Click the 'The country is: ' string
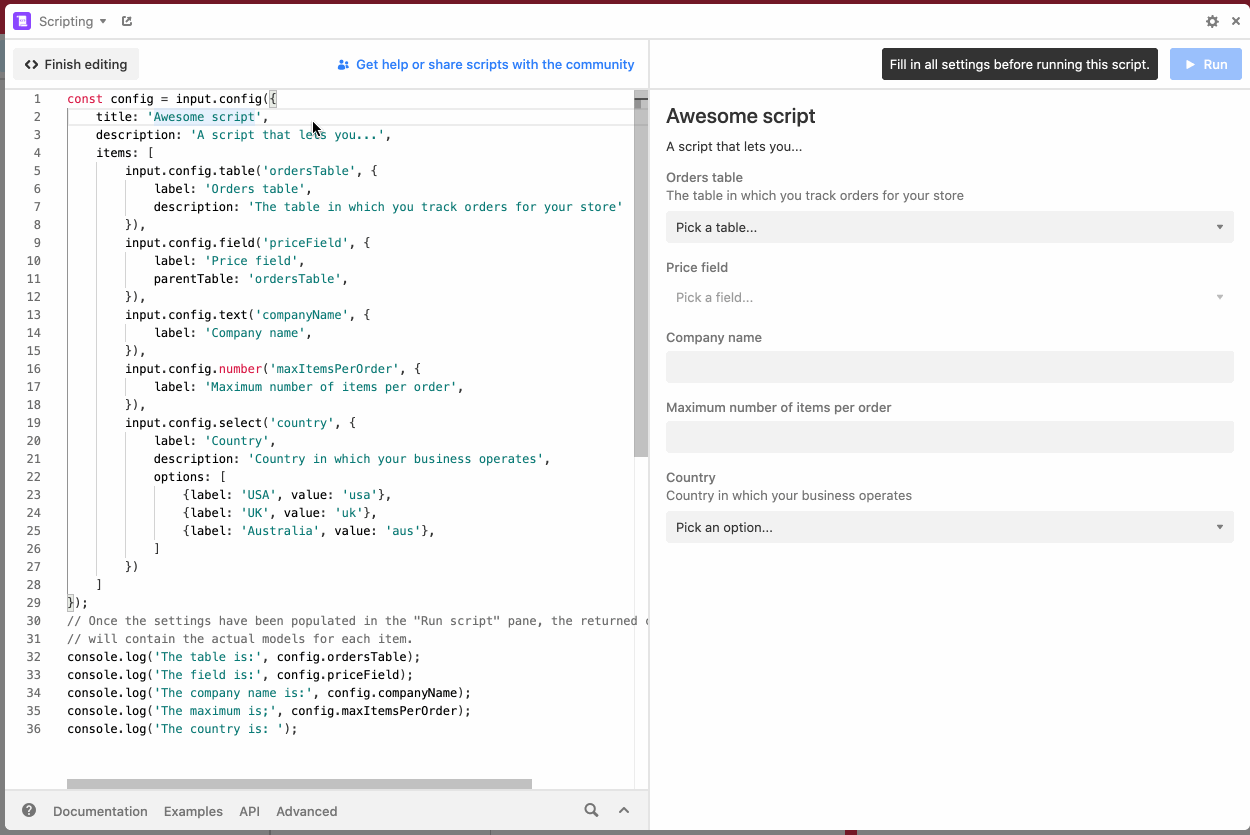 pyautogui.click(x=218, y=729)
